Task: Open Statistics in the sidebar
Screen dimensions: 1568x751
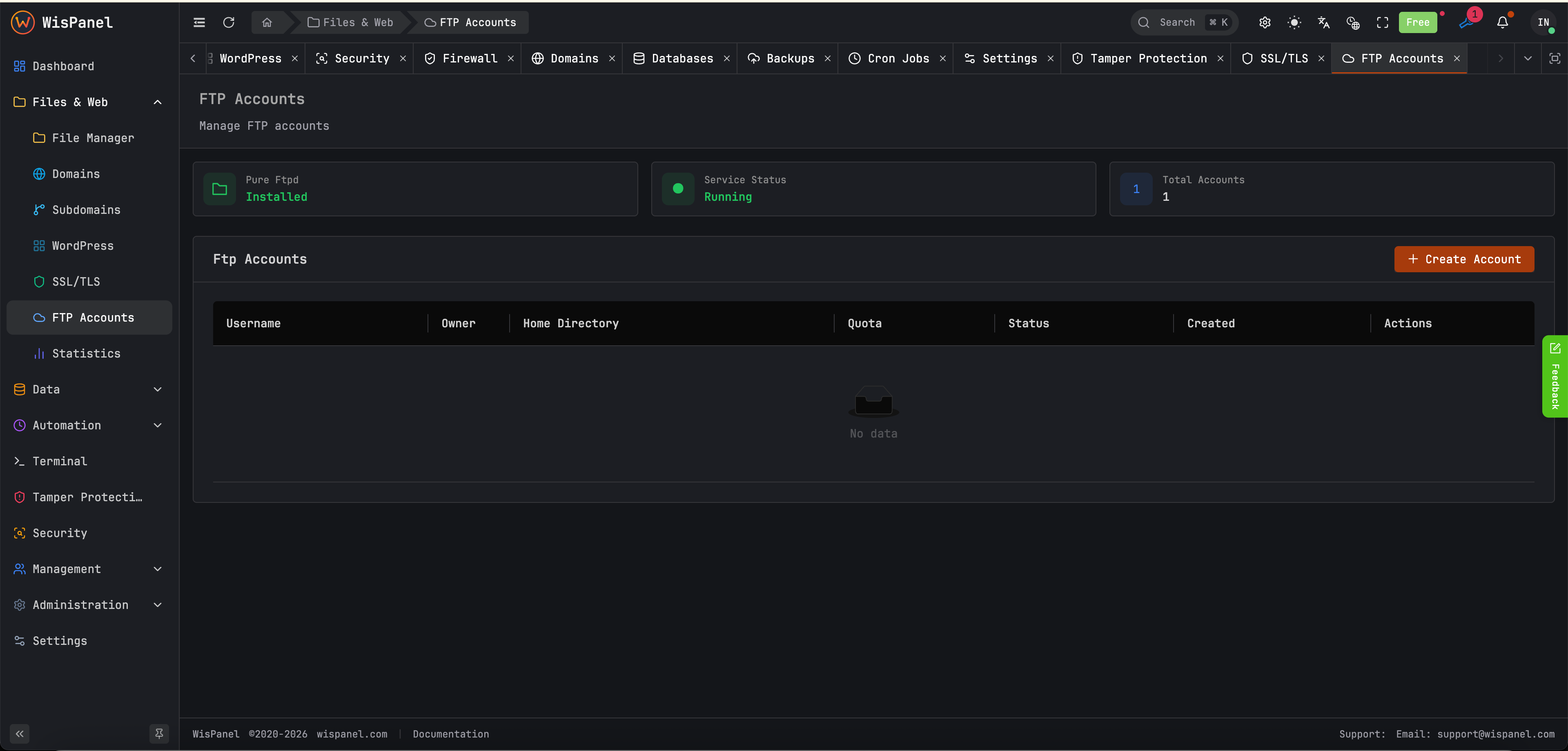Action: point(89,353)
